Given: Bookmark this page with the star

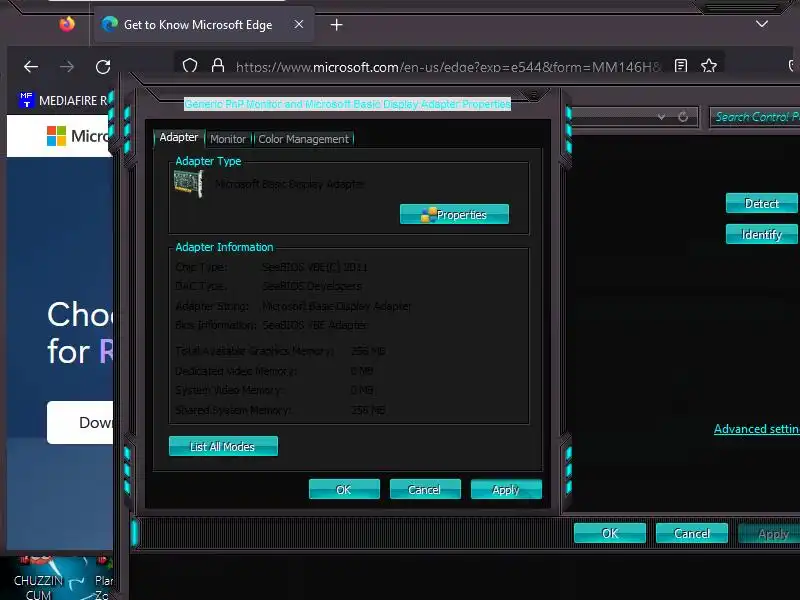Looking at the screenshot, I should pyautogui.click(x=709, y=66).
